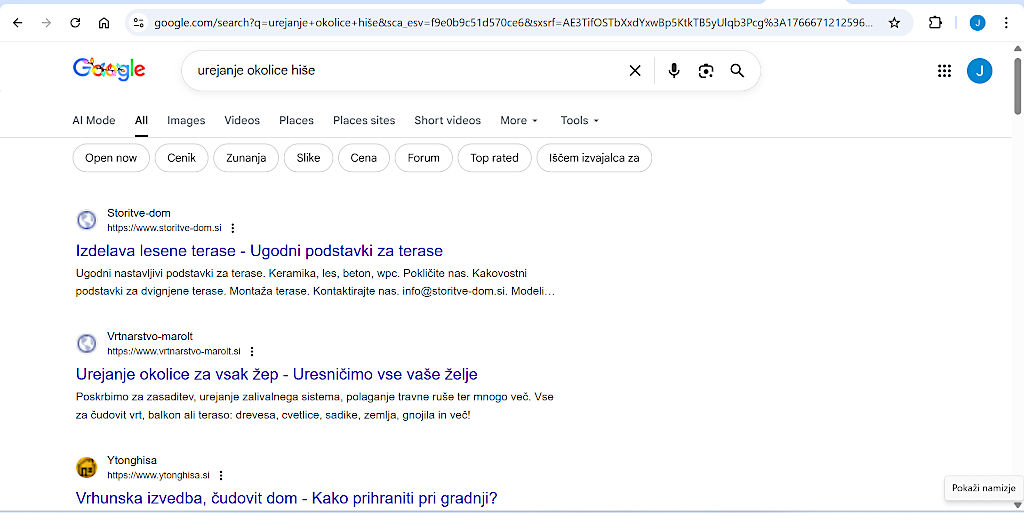Select the All results tab

[x=141, y=120]
